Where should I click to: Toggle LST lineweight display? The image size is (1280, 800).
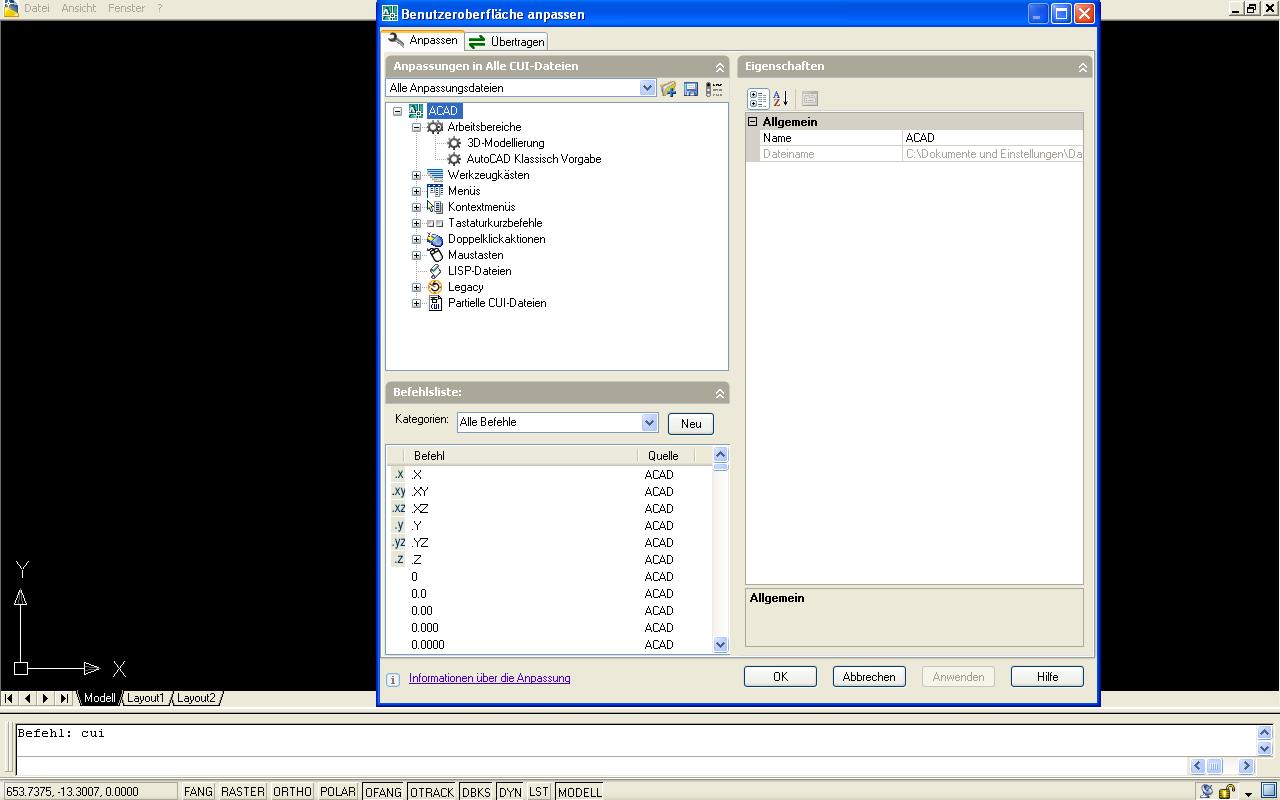tap(539, 791)
